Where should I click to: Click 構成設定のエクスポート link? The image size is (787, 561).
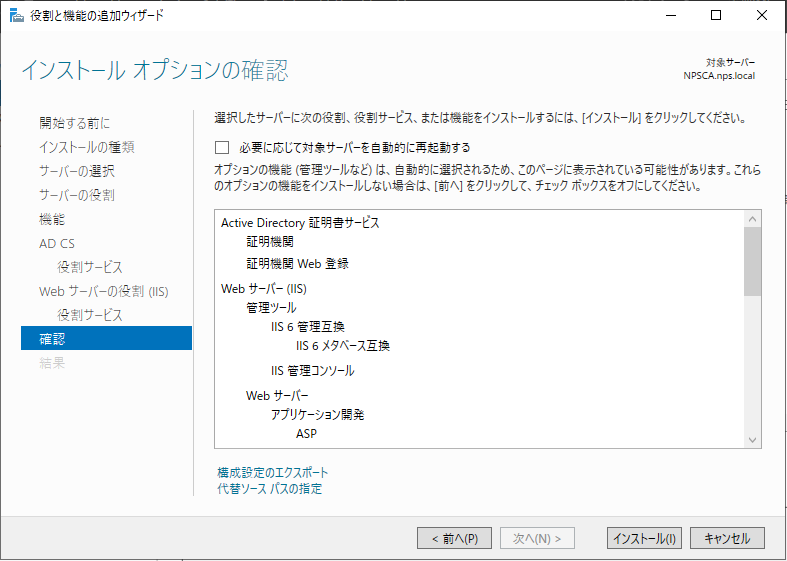coord(273,472)
